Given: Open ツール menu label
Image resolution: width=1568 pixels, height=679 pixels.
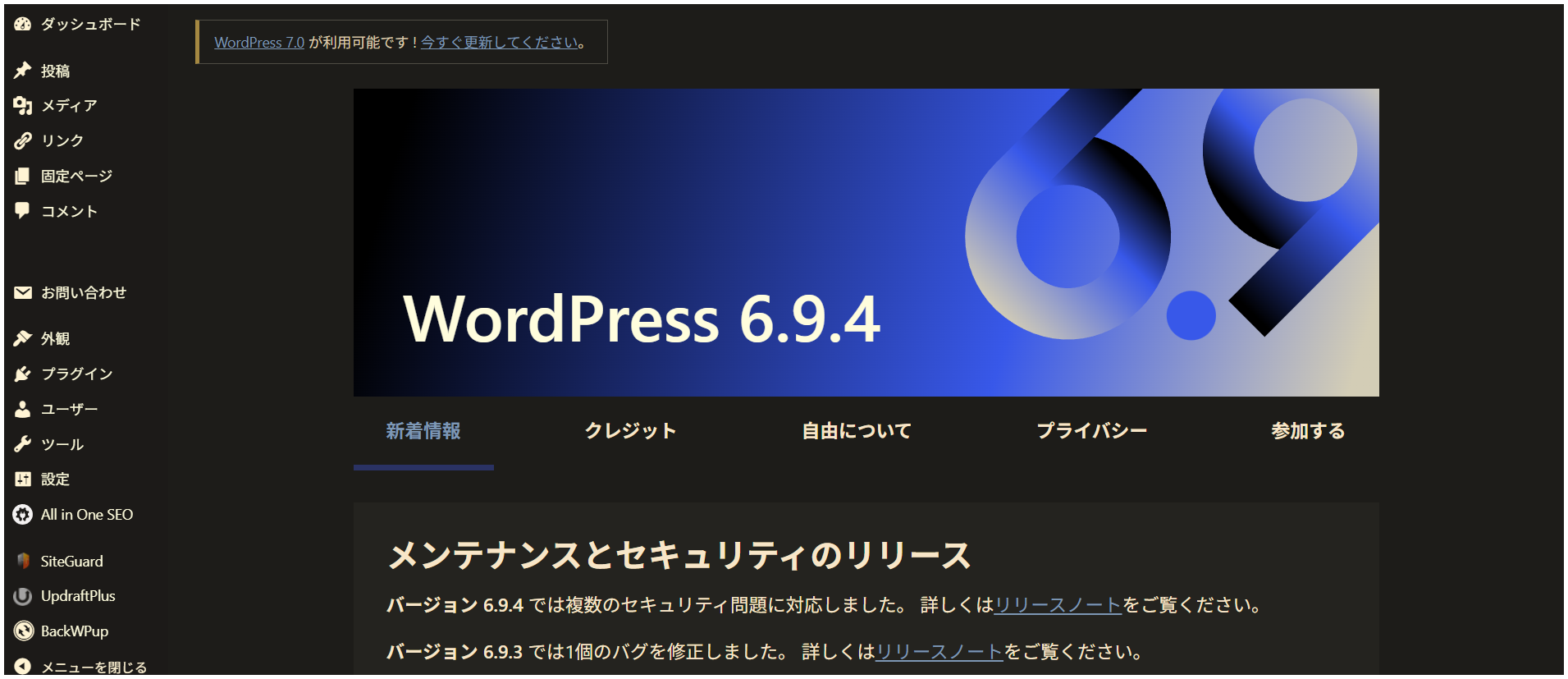Looking at the screenshot, I should 62,444.
